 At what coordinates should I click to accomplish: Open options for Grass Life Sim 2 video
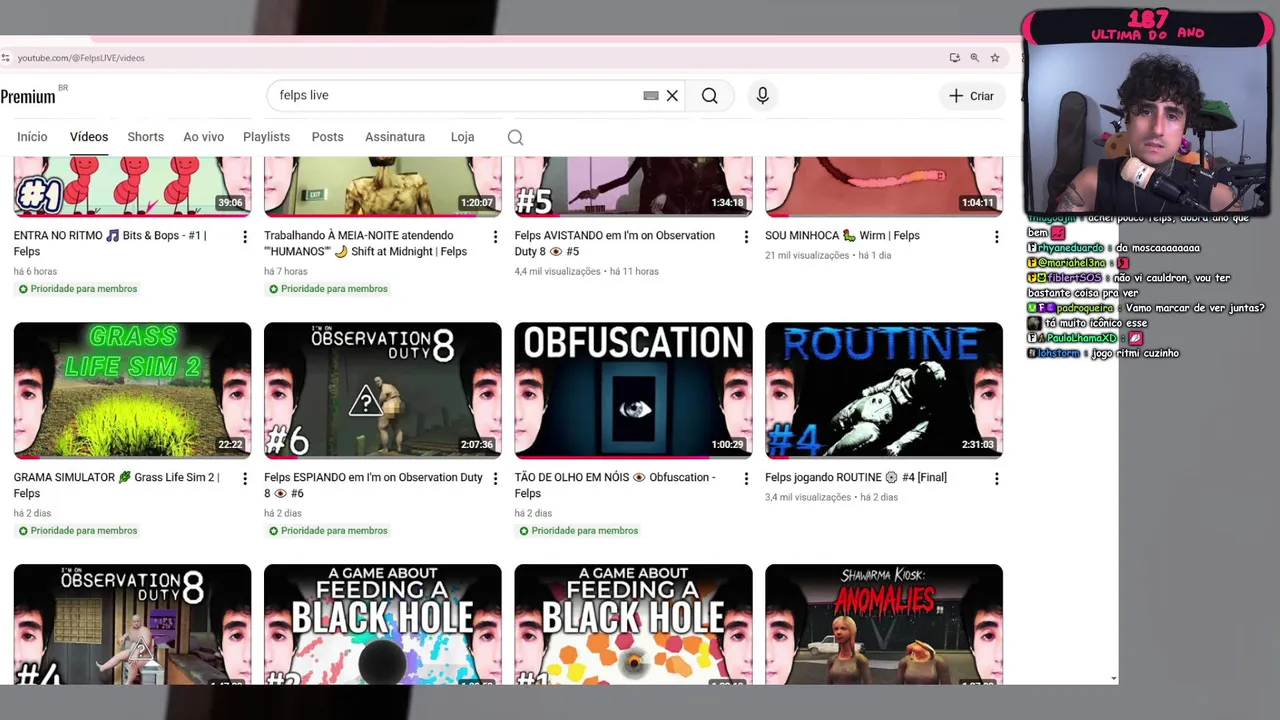[245, 479]
